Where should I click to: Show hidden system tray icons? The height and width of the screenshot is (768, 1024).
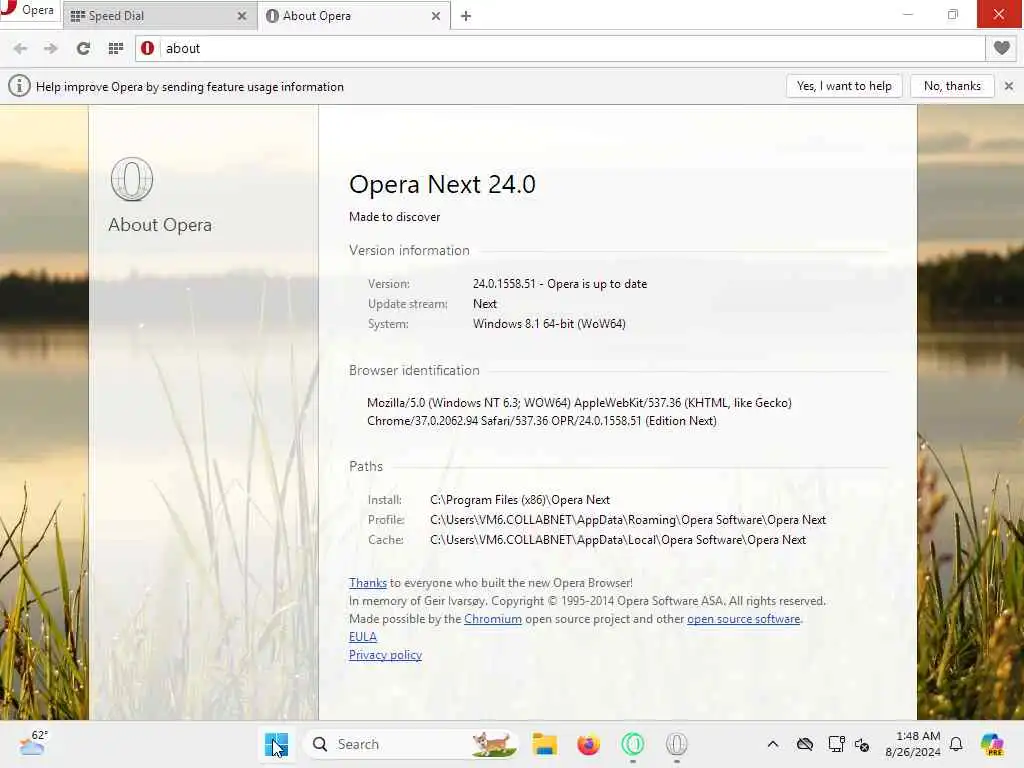[773, 744]
